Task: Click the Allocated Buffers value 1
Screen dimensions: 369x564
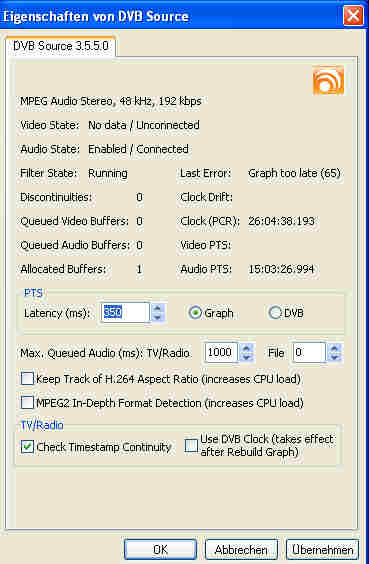Action: [139, 269]
